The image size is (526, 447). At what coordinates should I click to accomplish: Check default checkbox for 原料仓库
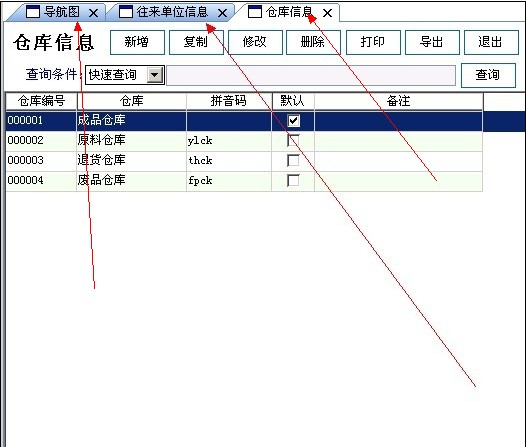coord(294,141)
